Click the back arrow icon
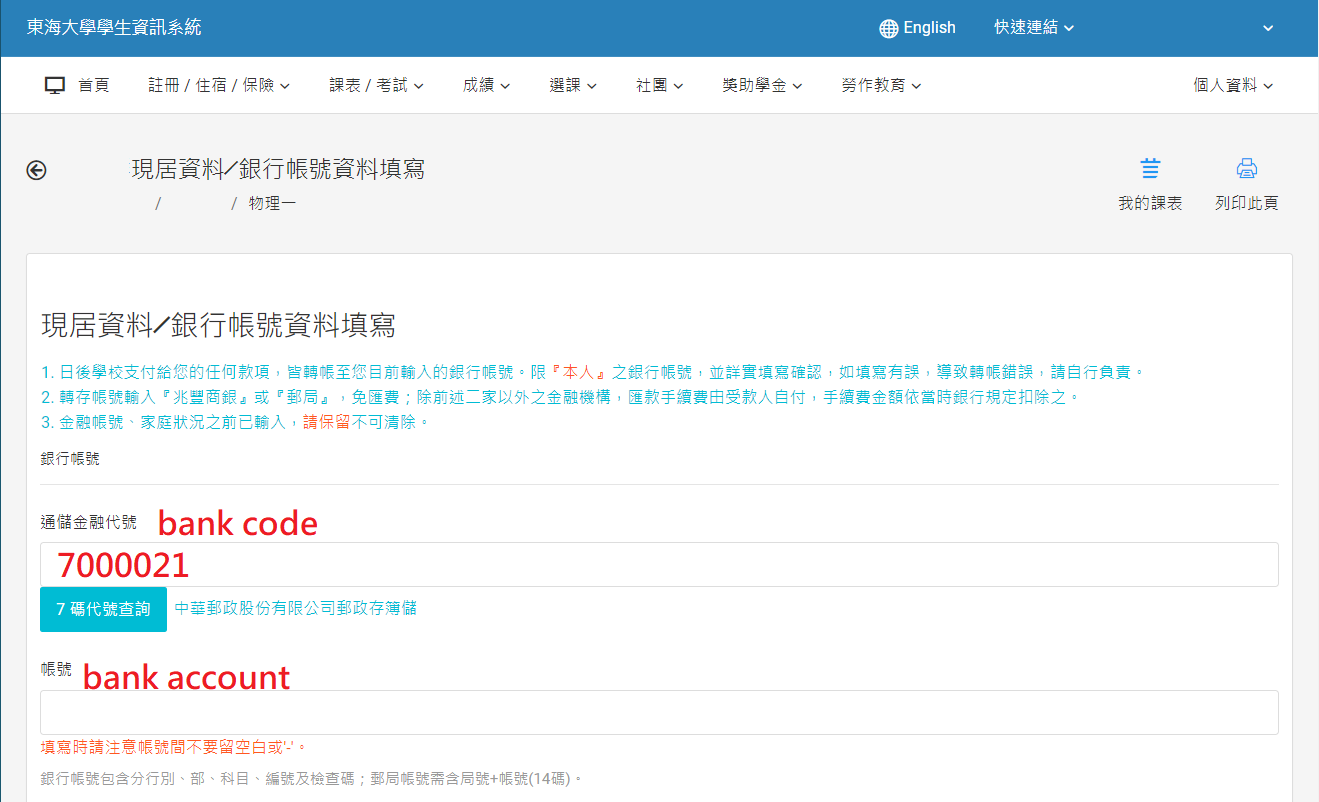Viewport: 1319px width, 802px height. [x=36, y=171]
